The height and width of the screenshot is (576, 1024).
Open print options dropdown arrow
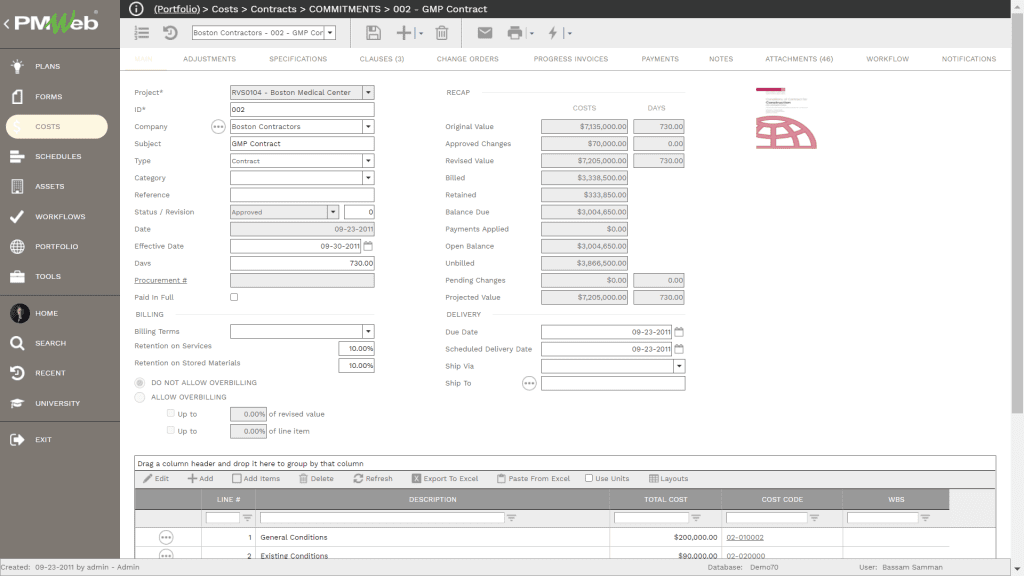(532, 33)
